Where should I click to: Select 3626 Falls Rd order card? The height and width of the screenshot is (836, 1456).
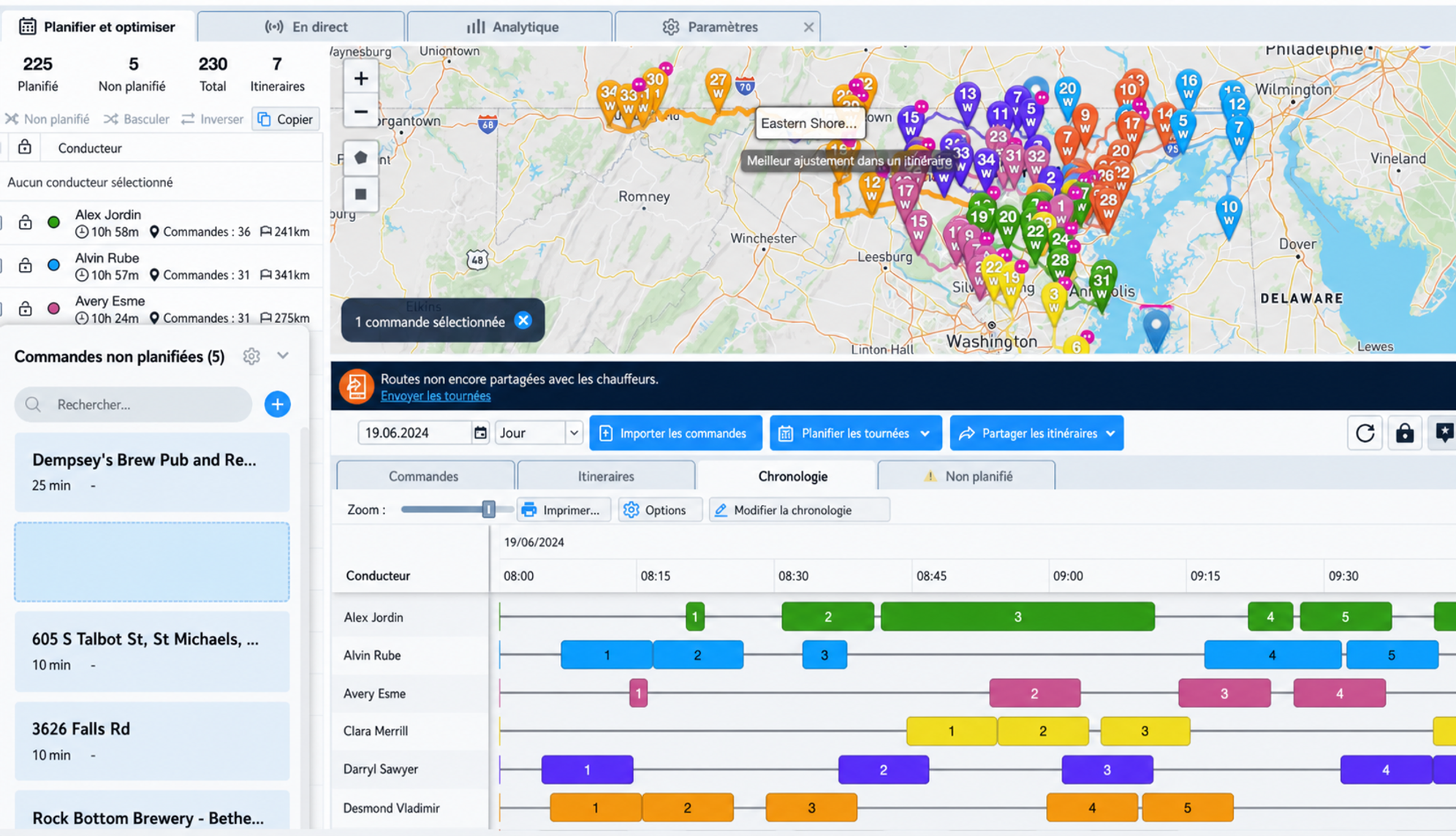click(152, 741)
